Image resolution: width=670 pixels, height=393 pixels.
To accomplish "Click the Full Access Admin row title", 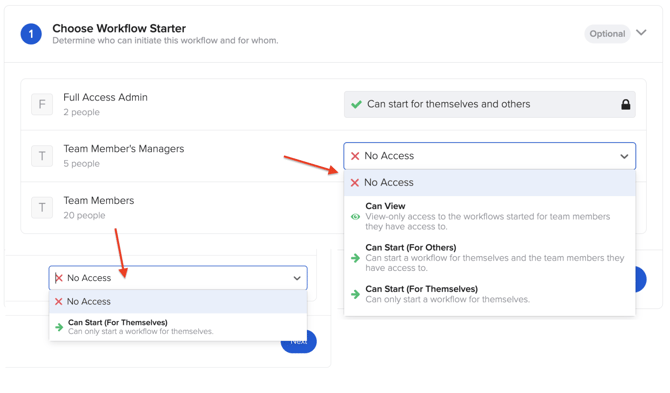I will [106, 97].
